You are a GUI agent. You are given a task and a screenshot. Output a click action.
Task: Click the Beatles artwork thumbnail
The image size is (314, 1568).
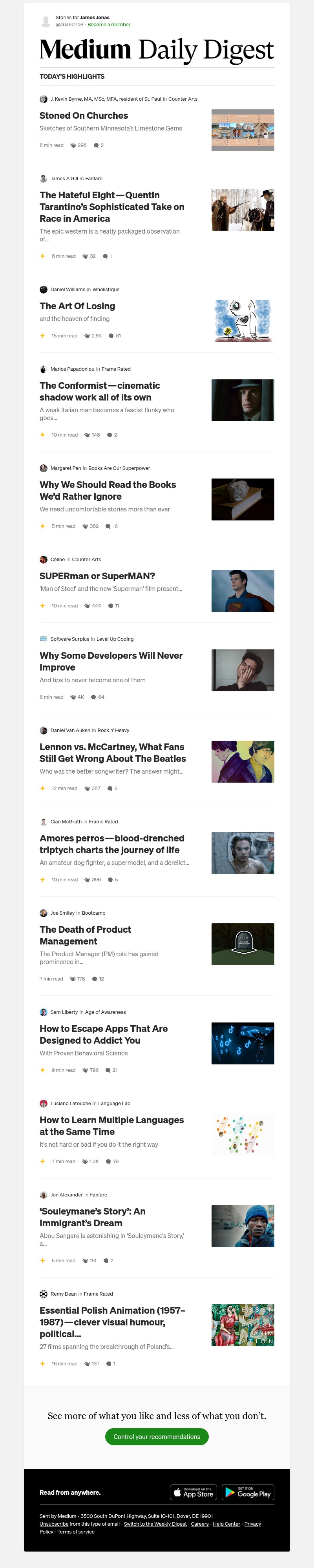click(243, 761)
